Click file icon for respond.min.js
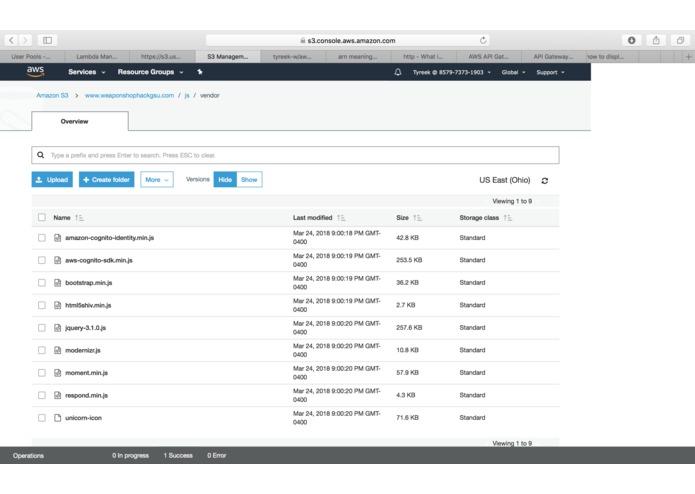 coord(58,395)
